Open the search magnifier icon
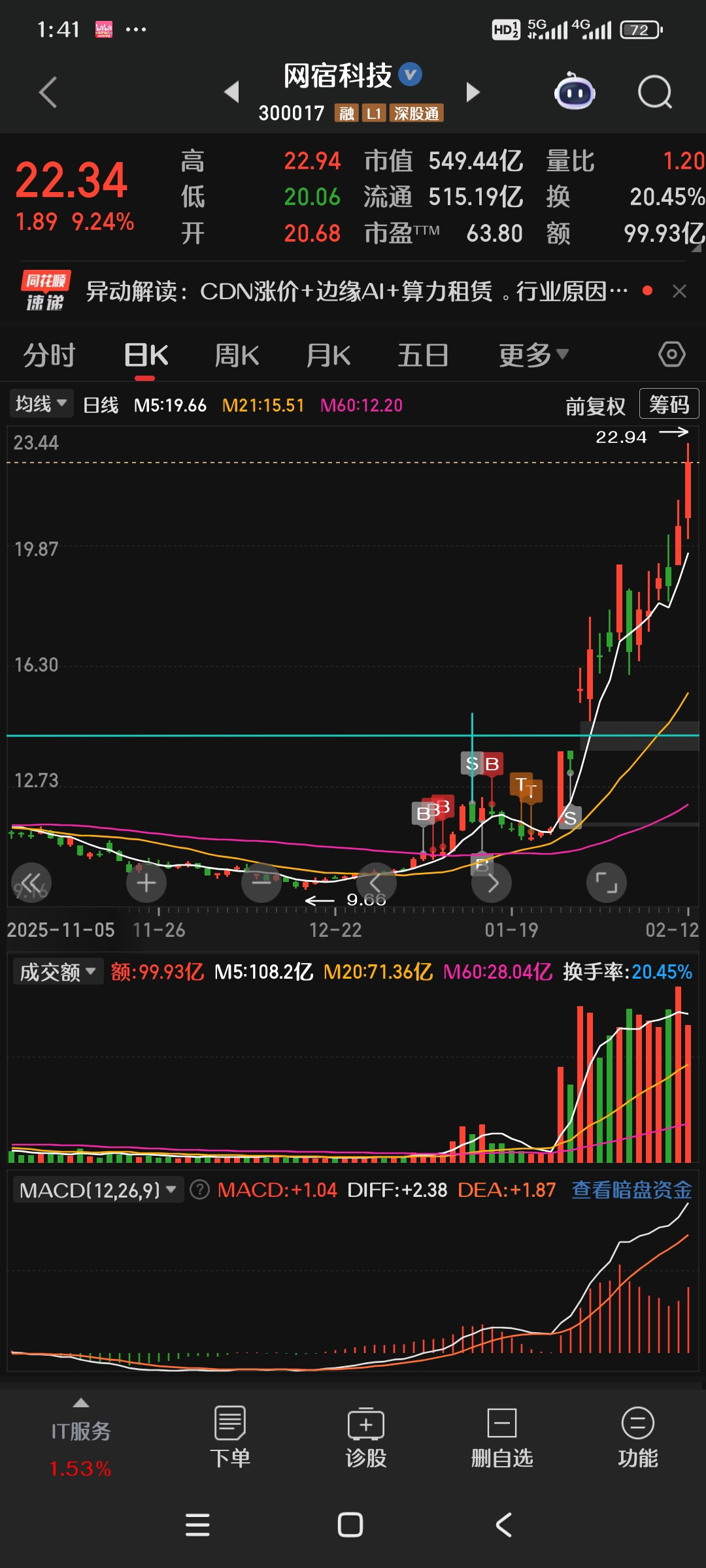Viewport: 706px width, 1568px height. point(655,92)
